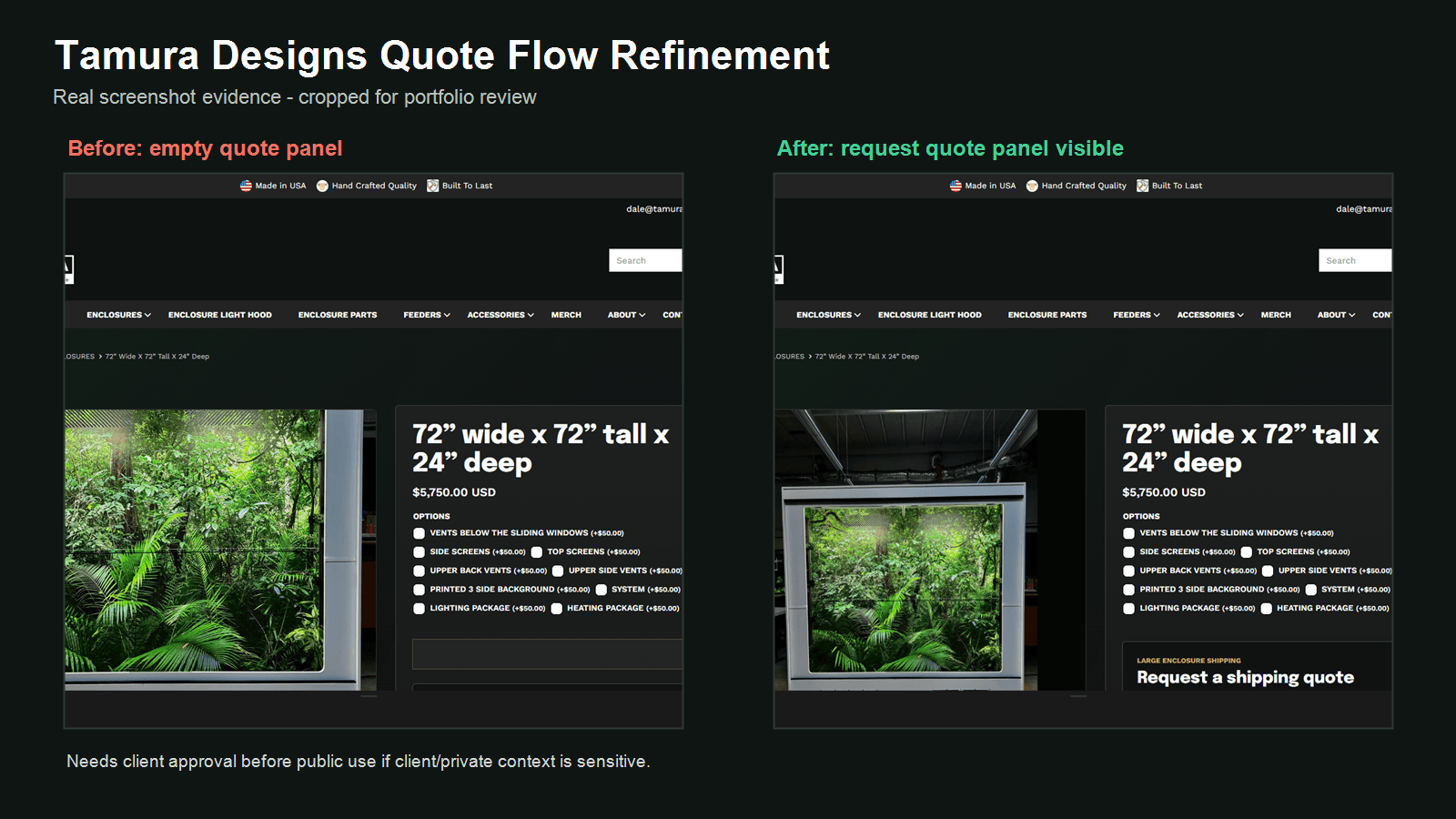Click 'Before: empty quote panel' heading
Image resolution: width=1456 pixels, height=819 pixels.
(205, 148)
